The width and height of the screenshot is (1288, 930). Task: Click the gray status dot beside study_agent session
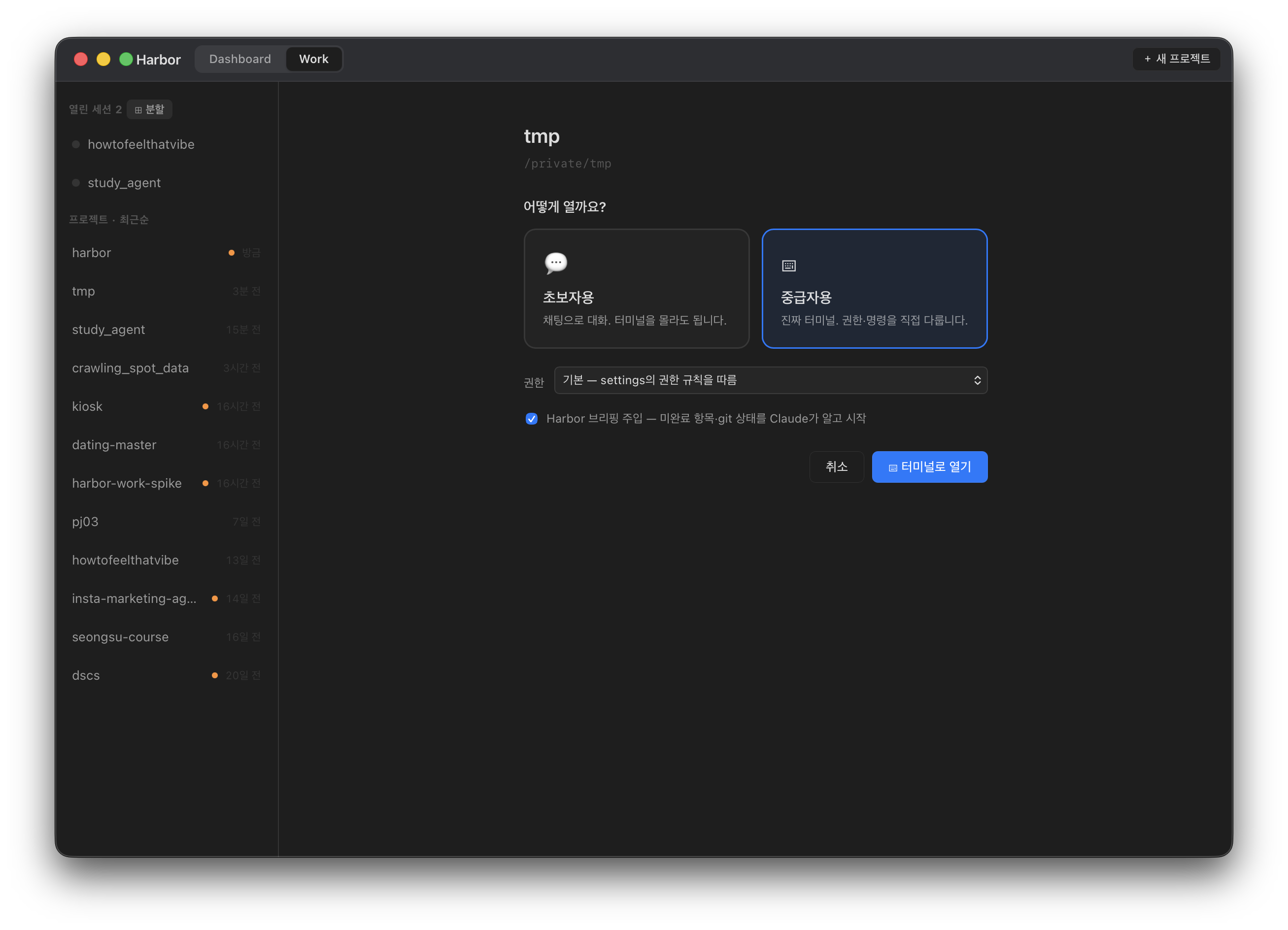(x=75, y=183)
